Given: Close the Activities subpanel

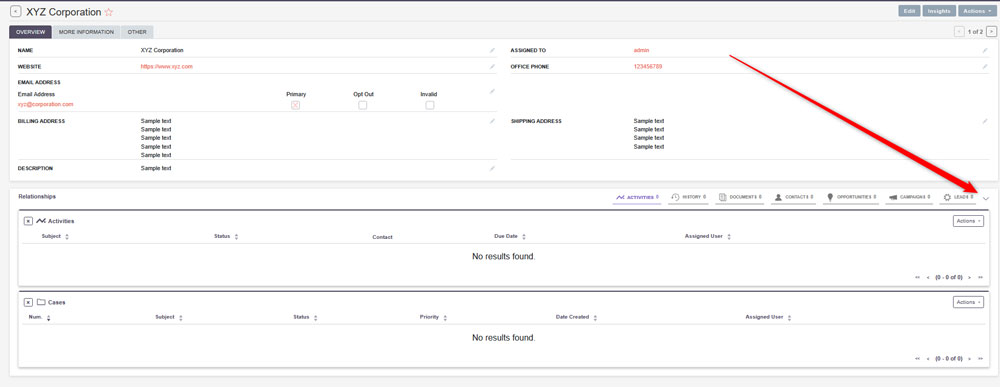Looking at the screenshot, I should click(x=28, y=221).
